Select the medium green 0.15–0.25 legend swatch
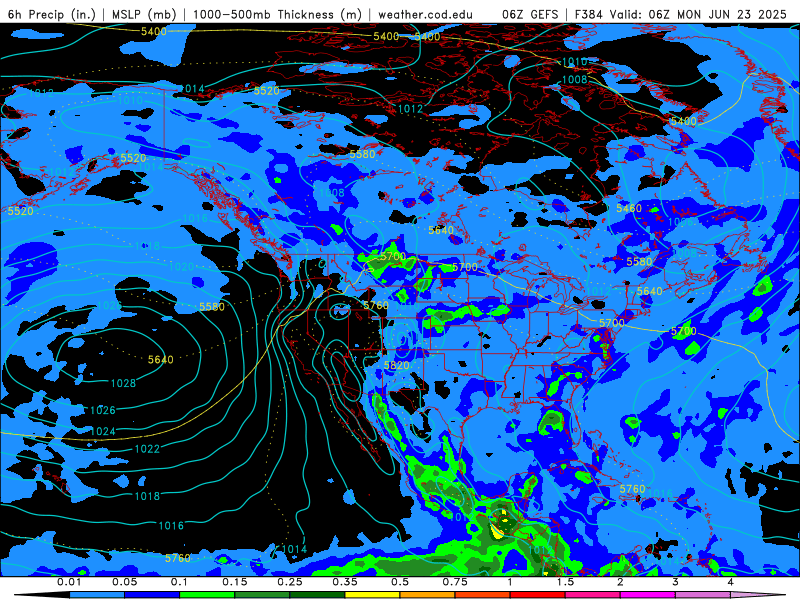The image size is (800, 600). click(262, 595)
